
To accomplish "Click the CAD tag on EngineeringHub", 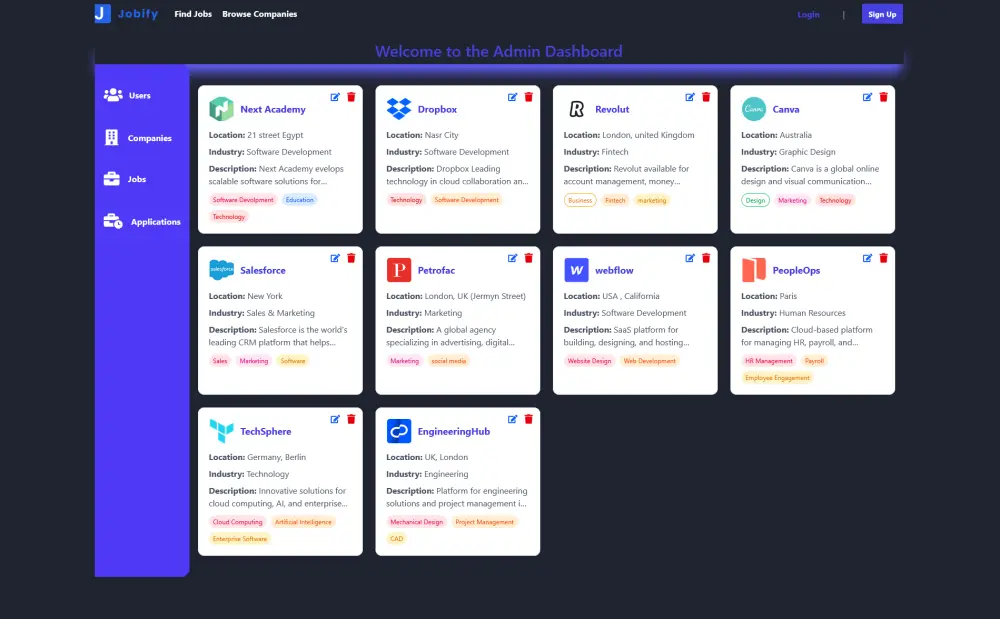I will 397,539.
